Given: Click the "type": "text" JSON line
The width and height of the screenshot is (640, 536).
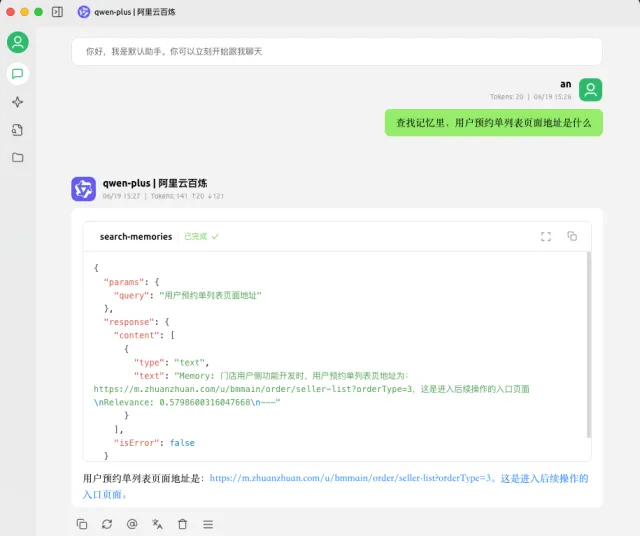Looking at the screenshot, I should 171,363.
